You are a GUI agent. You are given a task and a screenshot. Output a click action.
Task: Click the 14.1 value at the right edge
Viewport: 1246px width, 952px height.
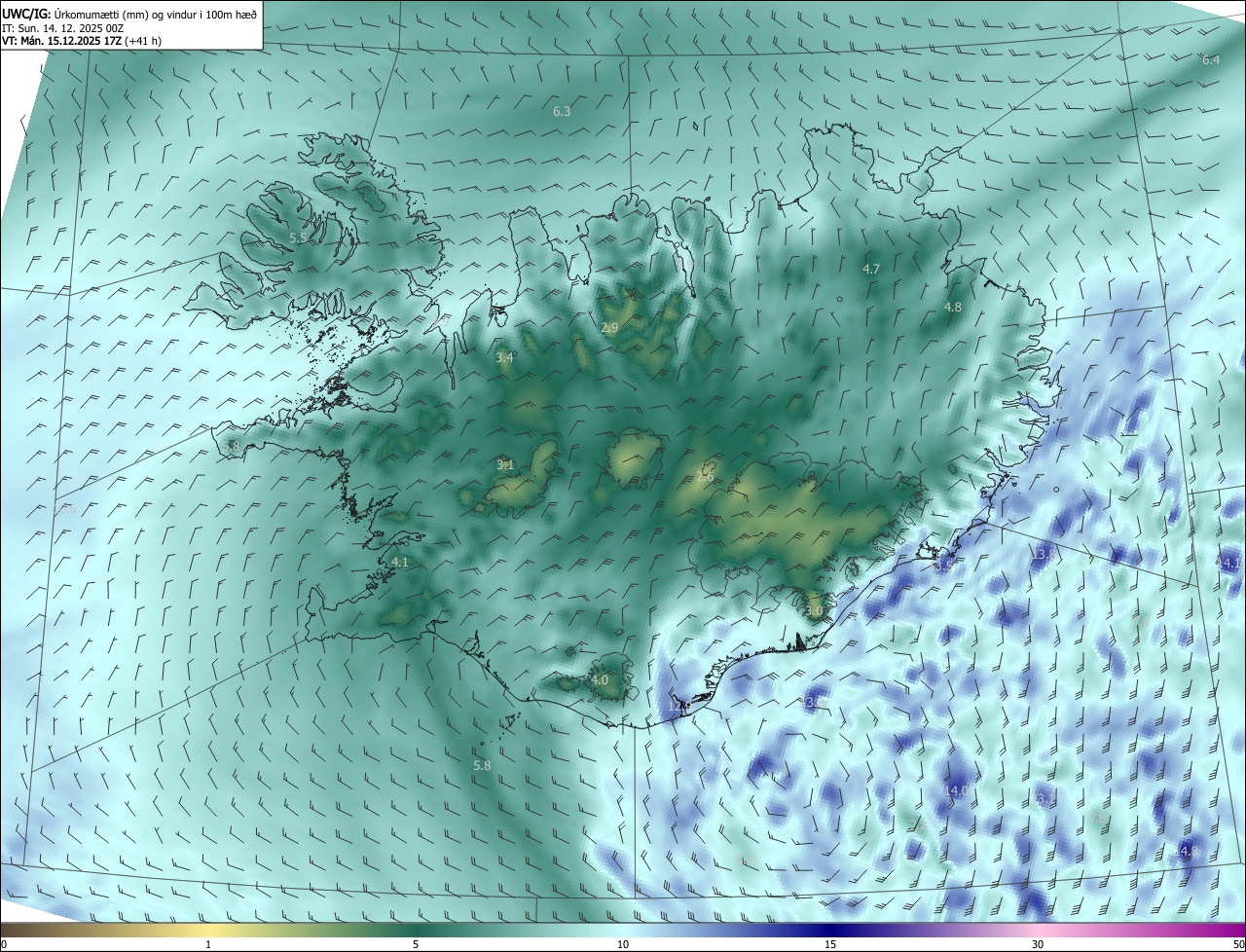point(1228,564)
